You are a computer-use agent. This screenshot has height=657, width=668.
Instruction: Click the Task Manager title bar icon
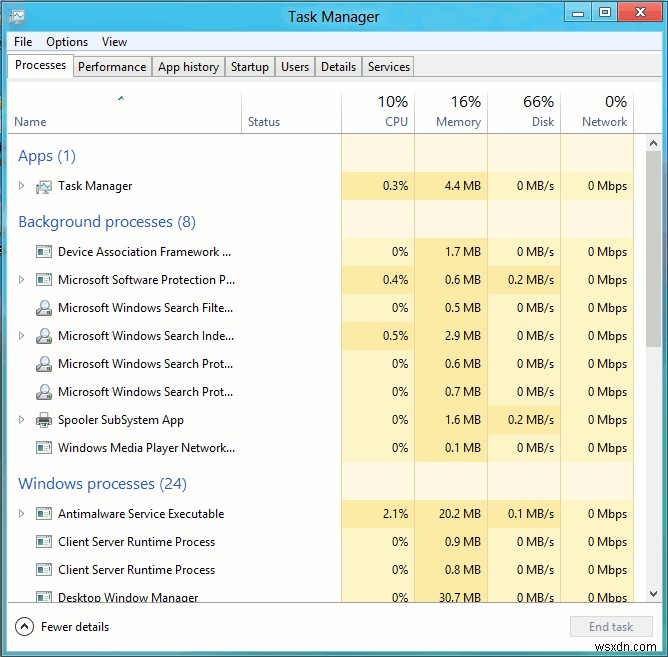17,17
